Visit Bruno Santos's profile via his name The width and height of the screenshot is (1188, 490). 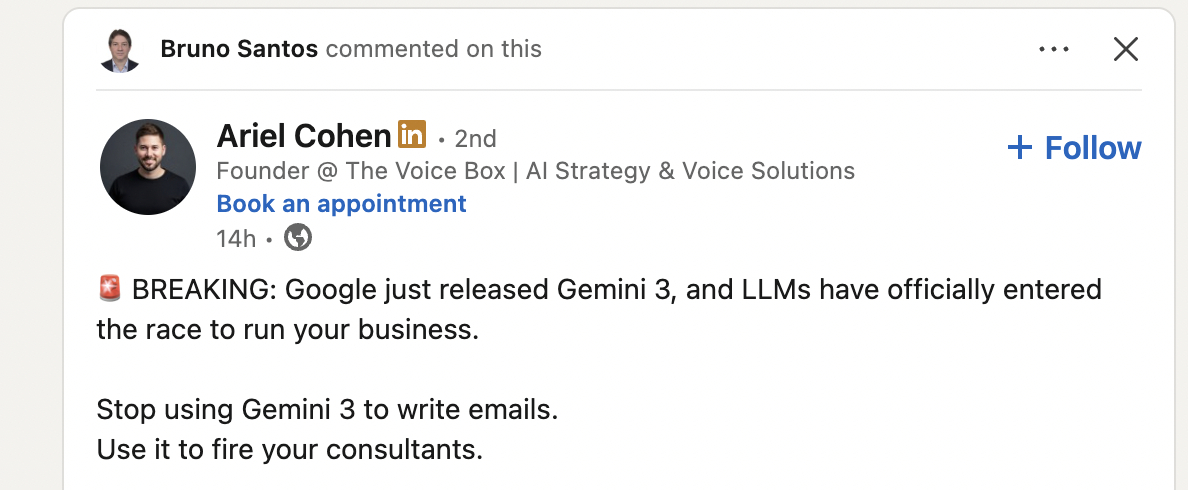tap(239, 49)
